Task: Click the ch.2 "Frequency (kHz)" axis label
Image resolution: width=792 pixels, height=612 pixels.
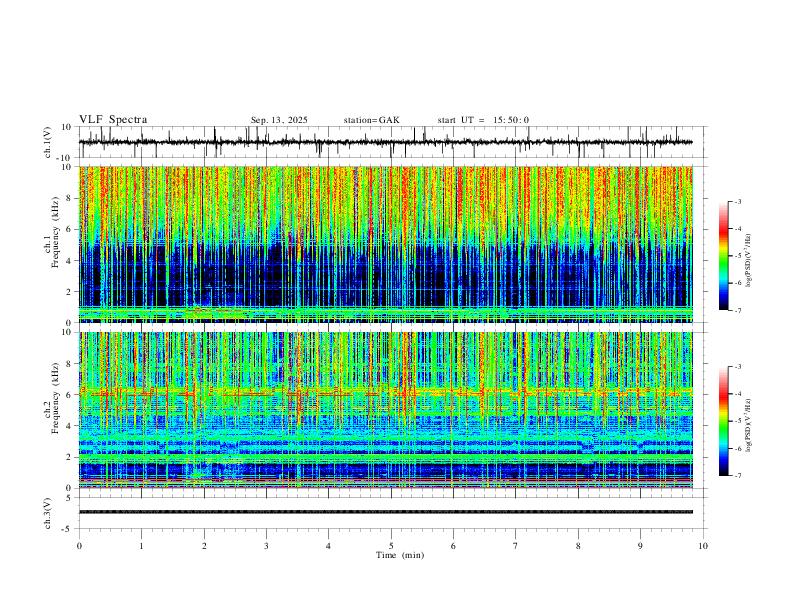Action: 55,398
